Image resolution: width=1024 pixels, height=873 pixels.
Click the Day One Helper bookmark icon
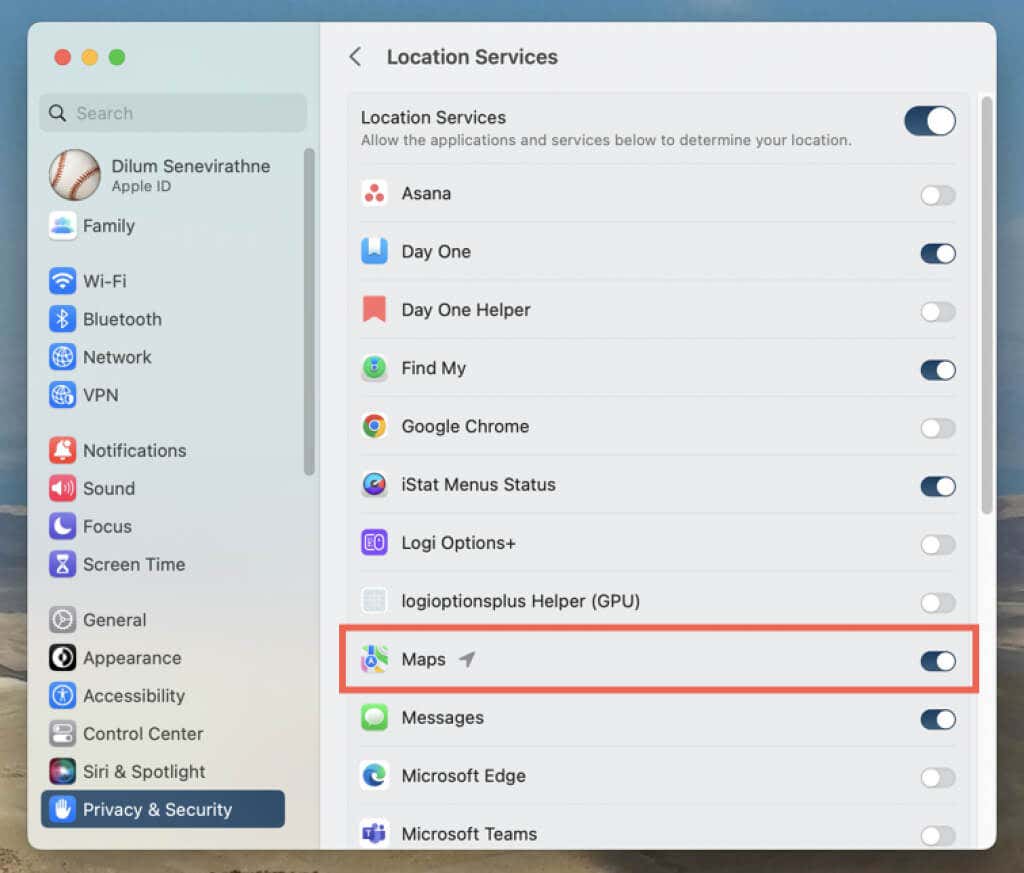[x=374, y=310]
